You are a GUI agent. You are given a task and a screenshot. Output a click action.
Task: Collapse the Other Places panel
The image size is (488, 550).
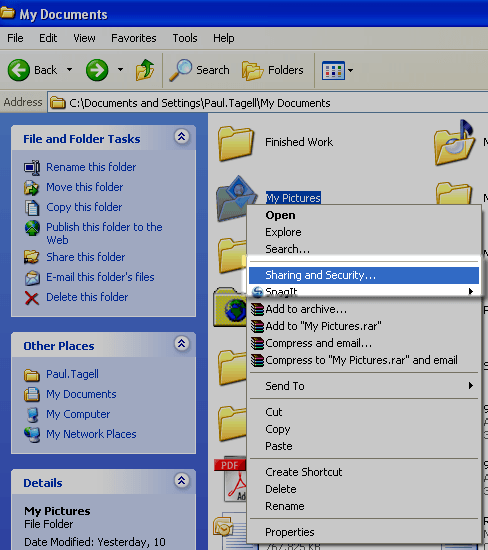(x=181, y=343)
